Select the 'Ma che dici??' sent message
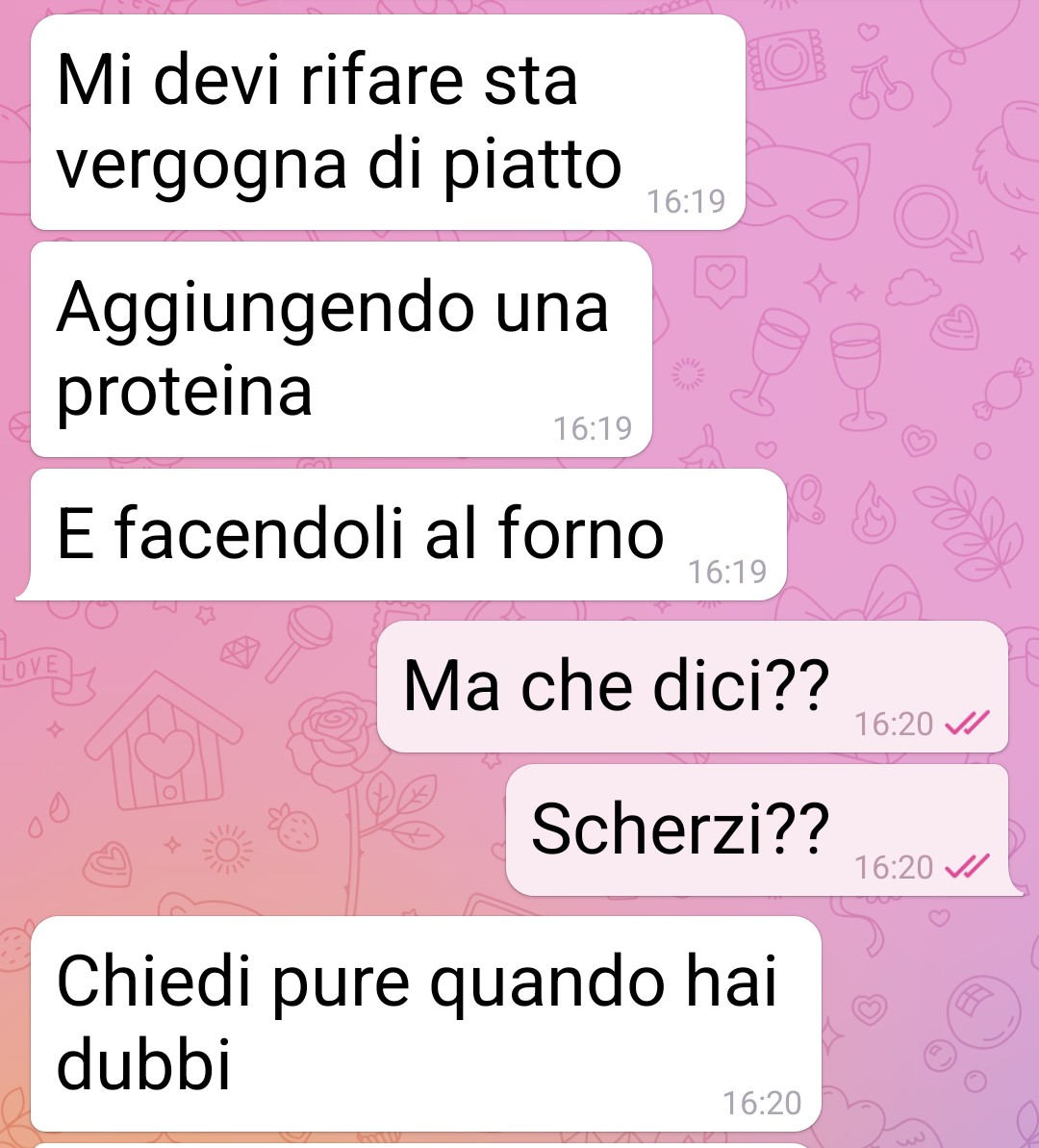 [x=692, y=686]
